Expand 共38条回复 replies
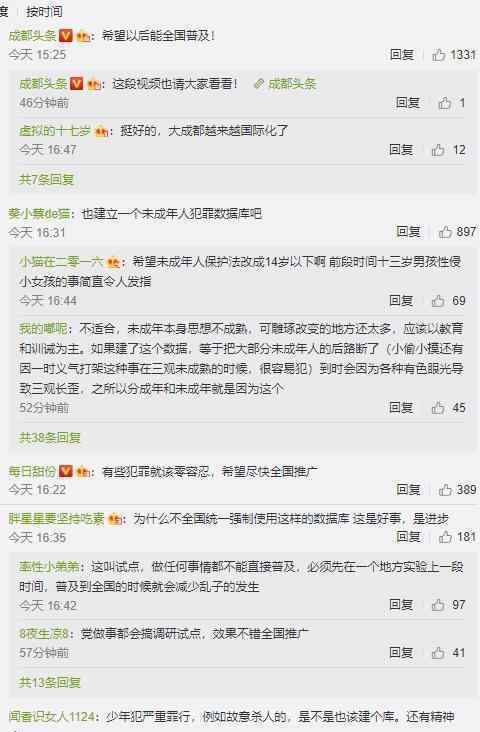This screenshot has height=732, width=480. pos(49,437)
